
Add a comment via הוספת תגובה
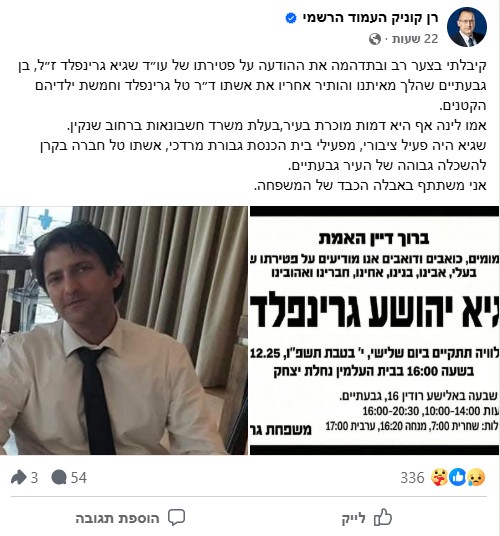click(x=130, y=518)
